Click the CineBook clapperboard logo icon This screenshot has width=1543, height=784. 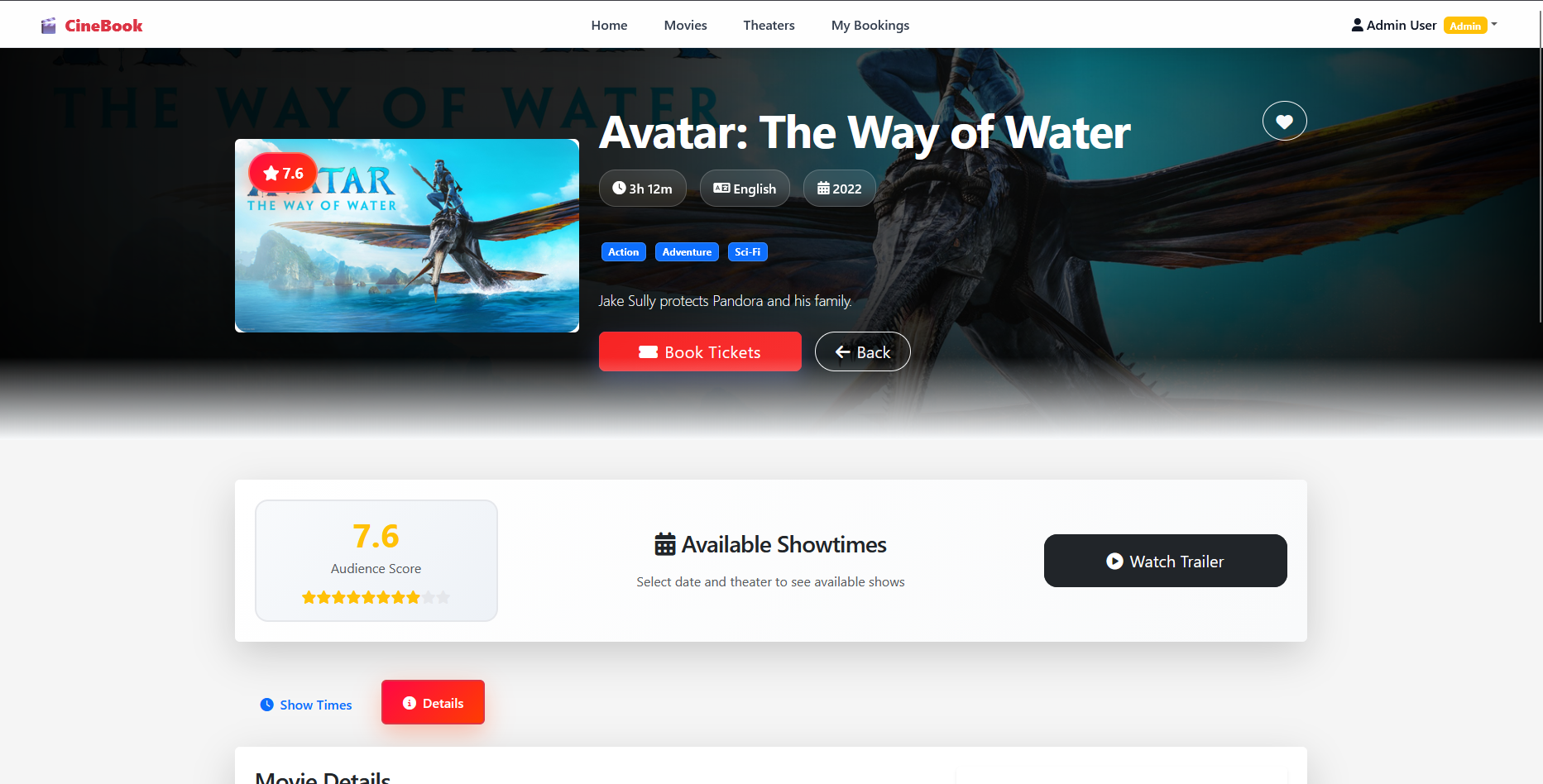49,26
